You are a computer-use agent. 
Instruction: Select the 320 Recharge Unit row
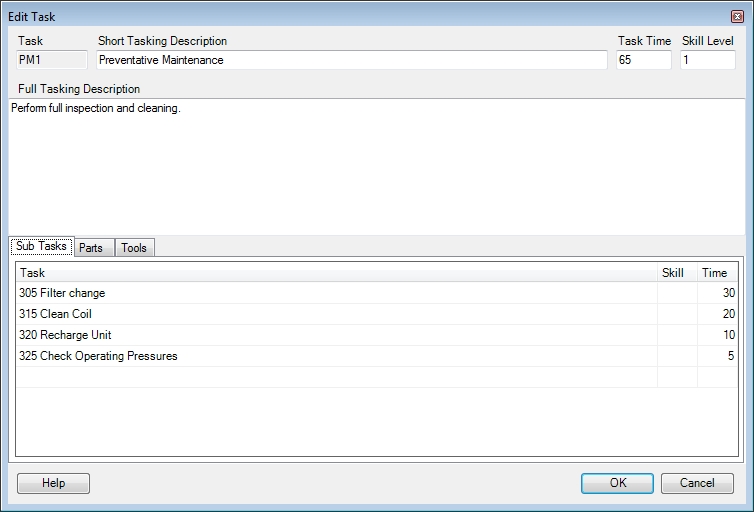[377, 335]
